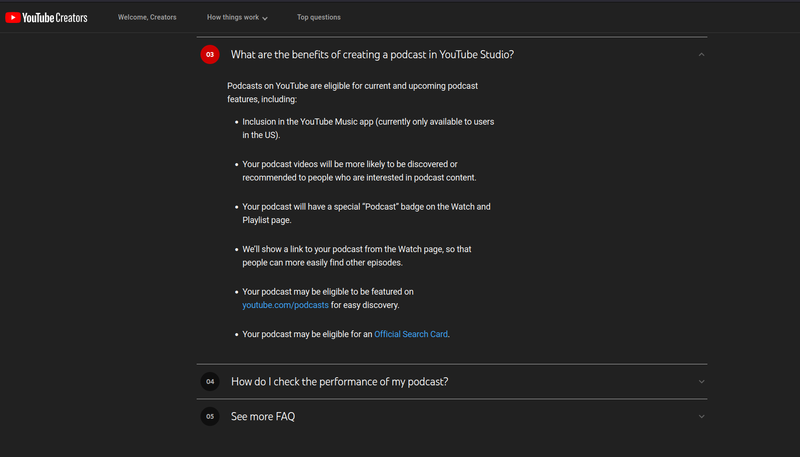Click the red YouTube play logo icon
This screenshot has height=457, width=800.
click(x=14, y=17)
